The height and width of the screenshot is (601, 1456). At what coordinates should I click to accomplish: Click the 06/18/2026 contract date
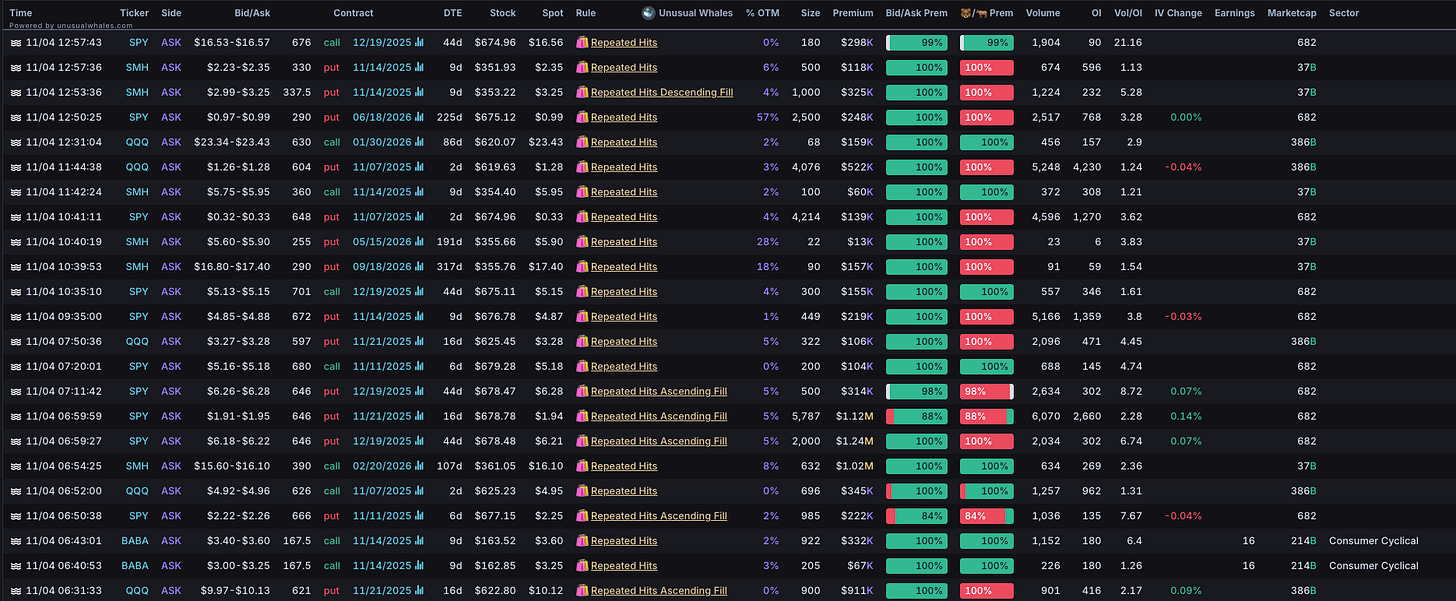point(382,118)
